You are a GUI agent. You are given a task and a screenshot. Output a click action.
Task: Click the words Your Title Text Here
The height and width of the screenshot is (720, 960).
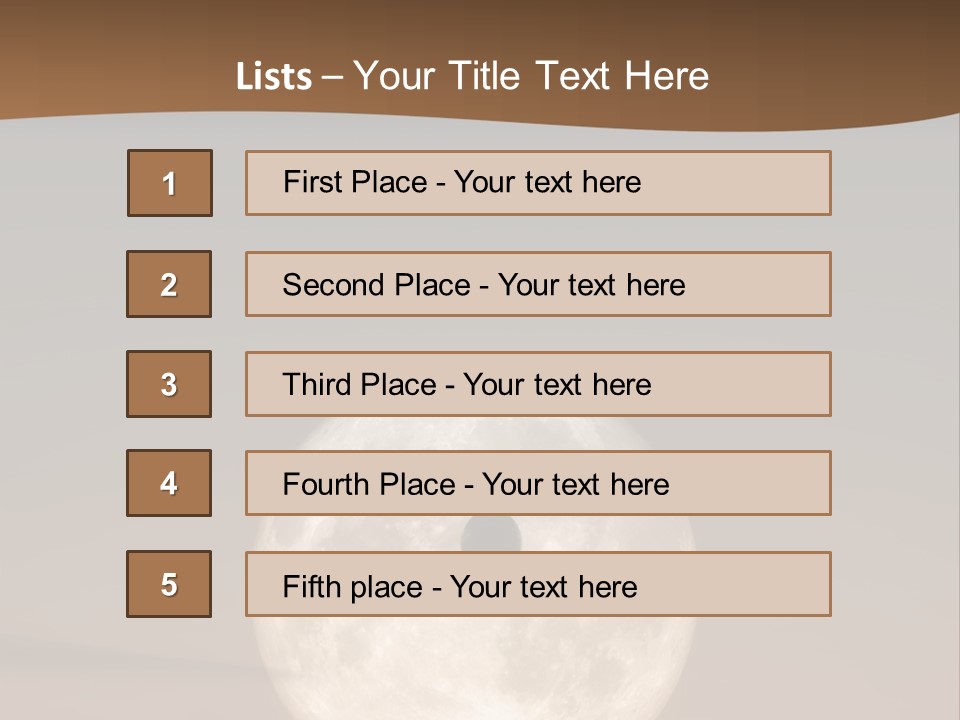pyautogui.click(x=531, y=76)
